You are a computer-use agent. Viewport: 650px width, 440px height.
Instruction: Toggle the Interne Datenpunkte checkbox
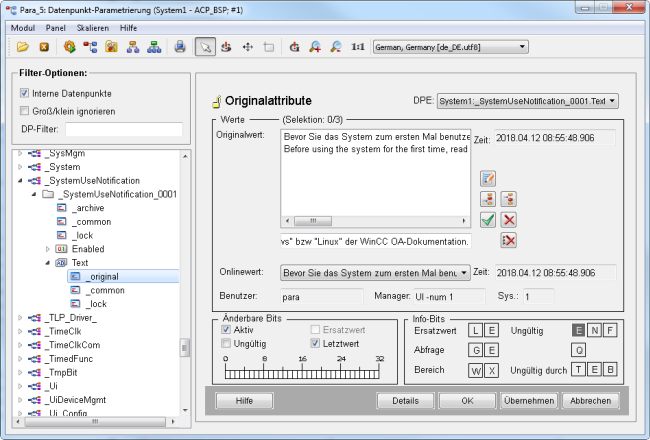coord(24,93)
